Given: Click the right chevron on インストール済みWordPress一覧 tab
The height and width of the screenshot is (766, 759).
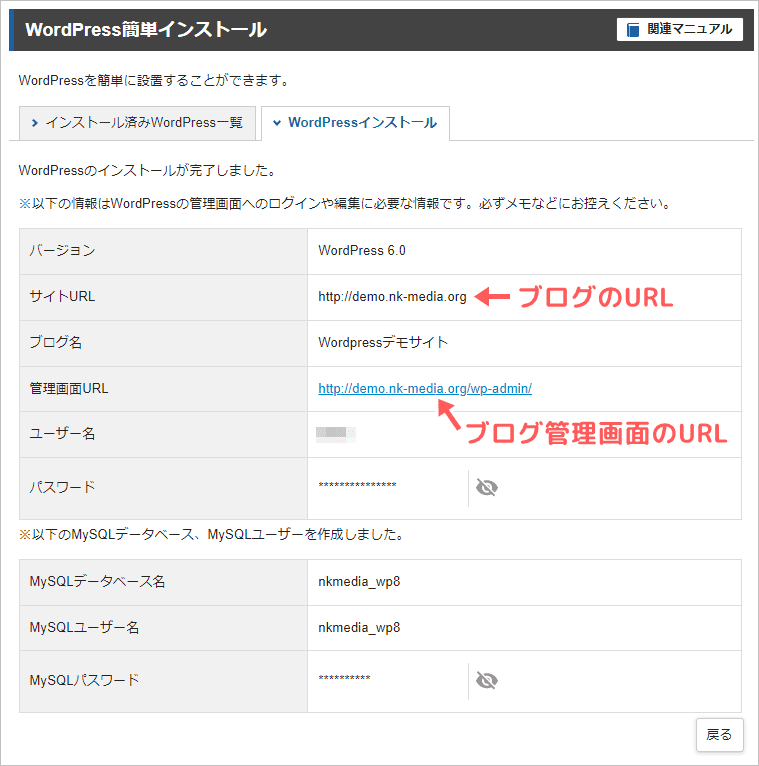Looking at the screenshot, I should [x=35, y=123].
